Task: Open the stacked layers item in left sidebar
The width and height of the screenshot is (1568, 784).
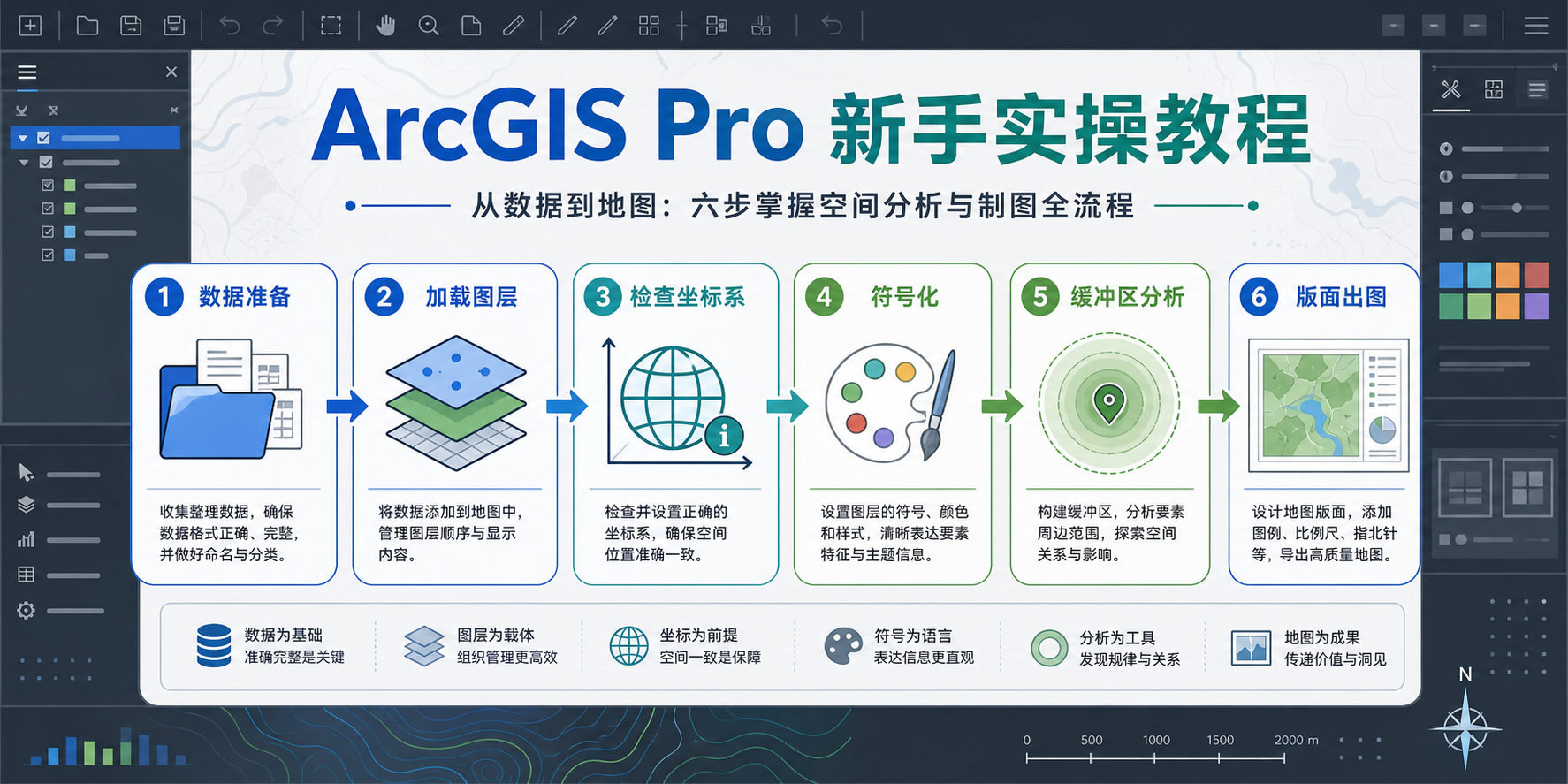Action: pyautogui.click(x=27, y=505)
